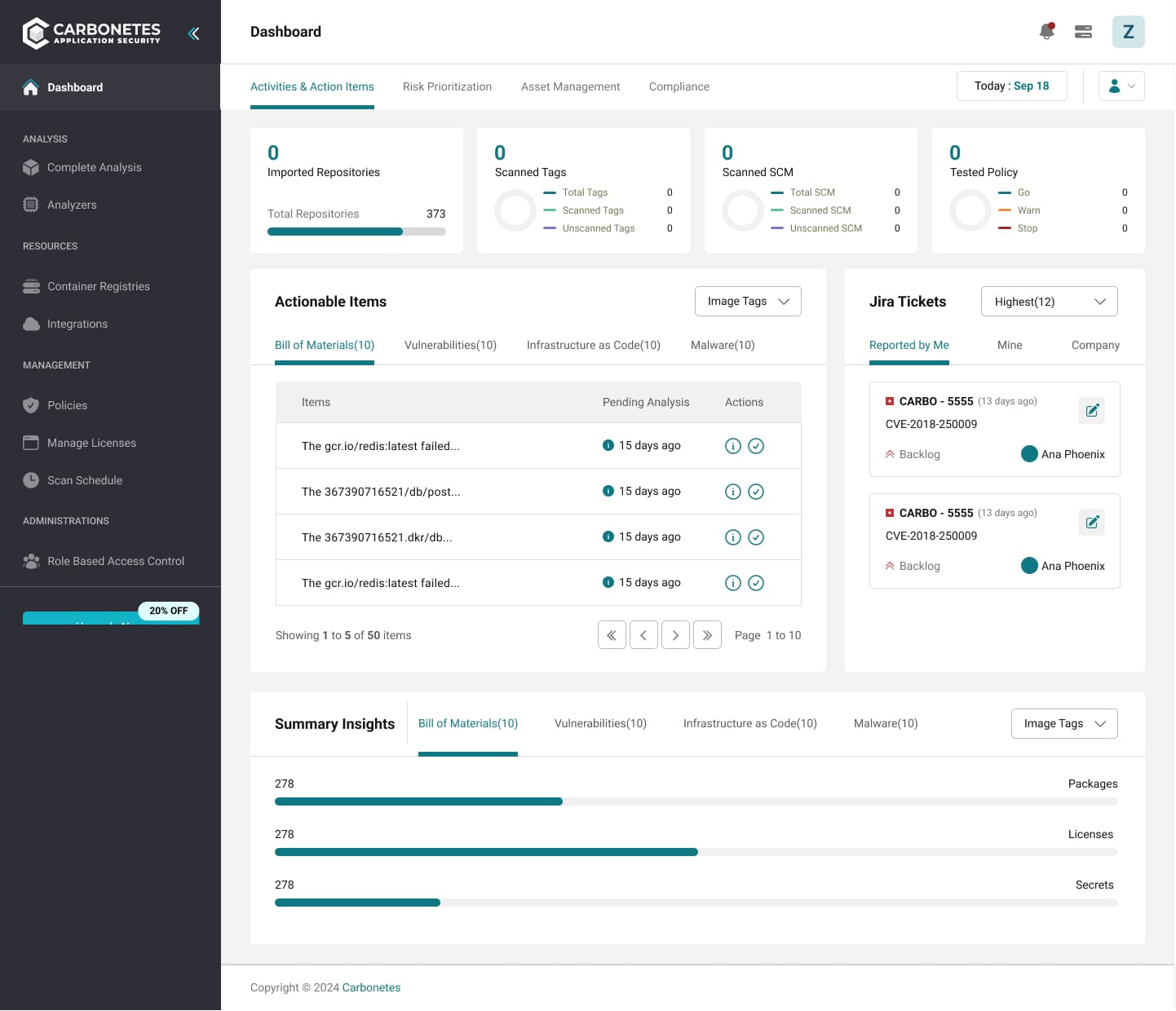Click Role Based Access Control users icon
Image resolution: width=1176 pixels, height=1011 pixels.
[x=31, y=561]
